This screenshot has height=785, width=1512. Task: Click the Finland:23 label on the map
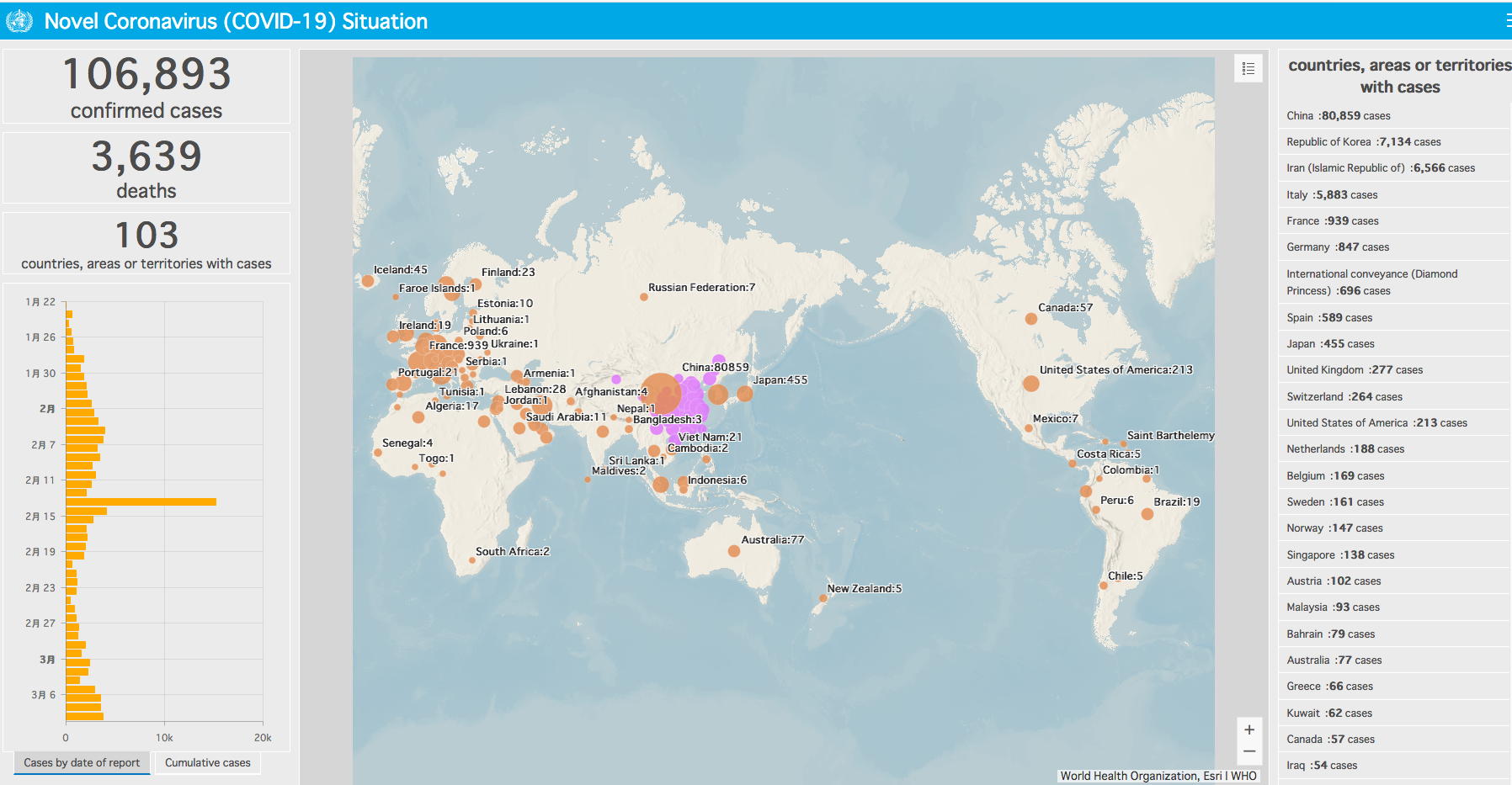[x=508, y=273]
